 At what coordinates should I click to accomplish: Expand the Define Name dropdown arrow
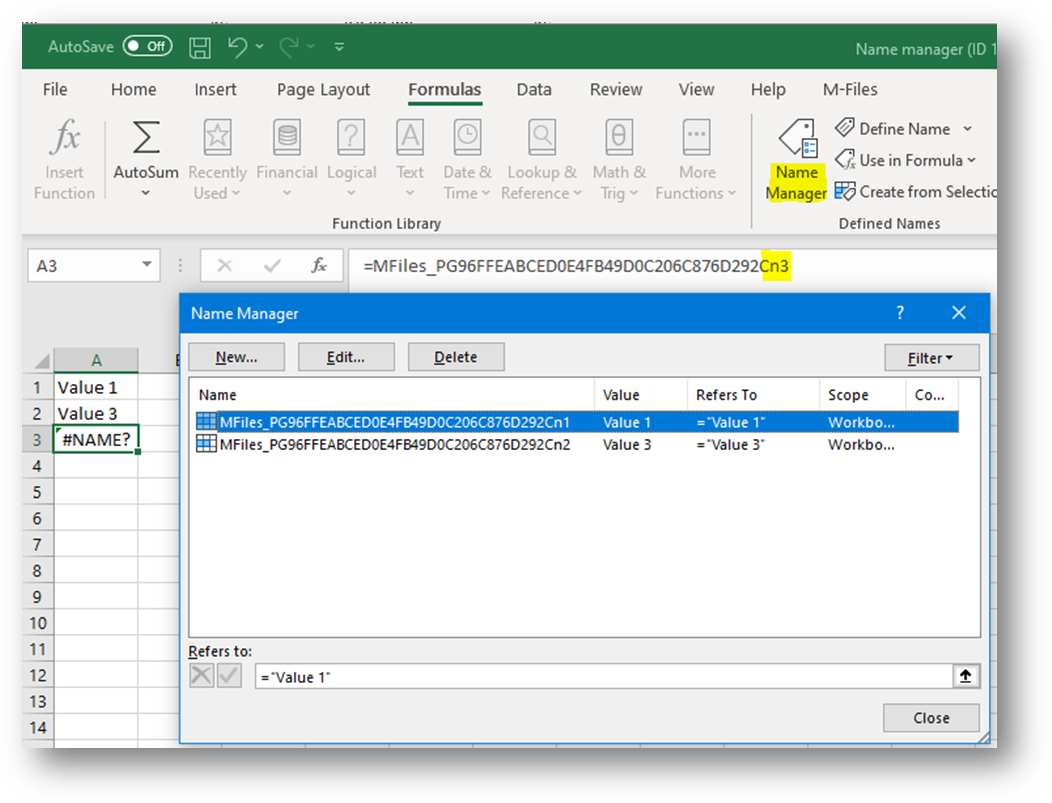(x=967, y=128)
